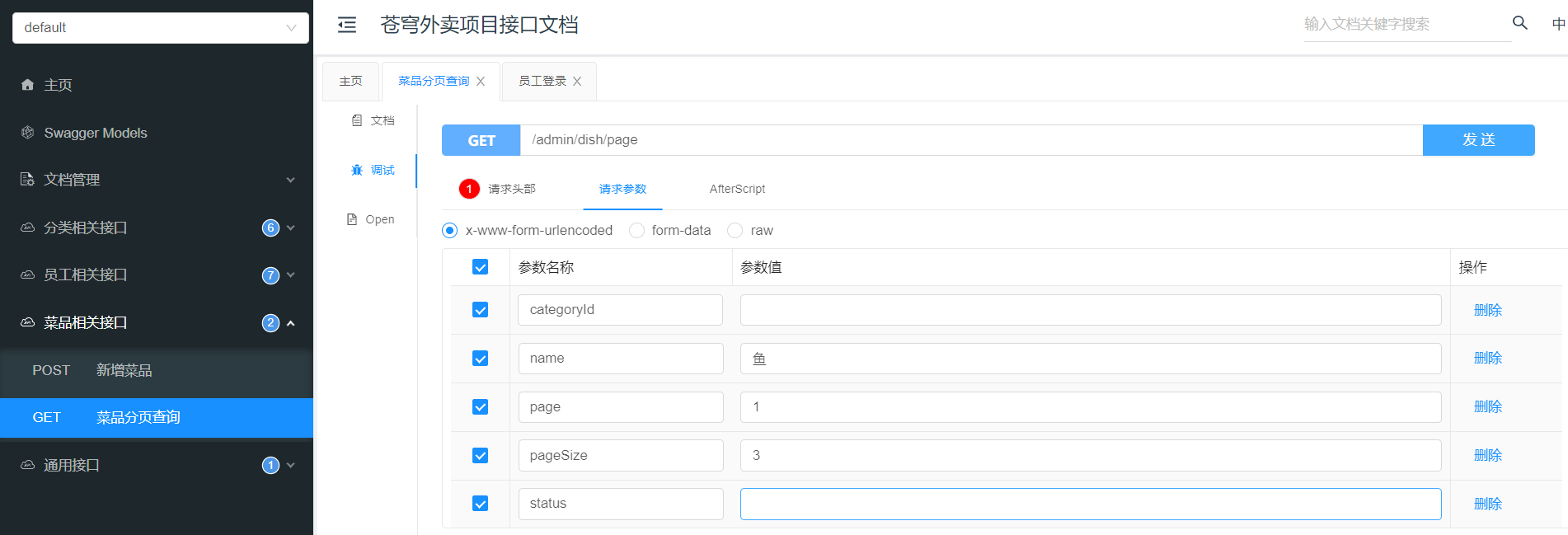The height and width of the screenshot is (535, 1568).
Task: Click the name value field containing 鱼
Action: (1091, 359)
